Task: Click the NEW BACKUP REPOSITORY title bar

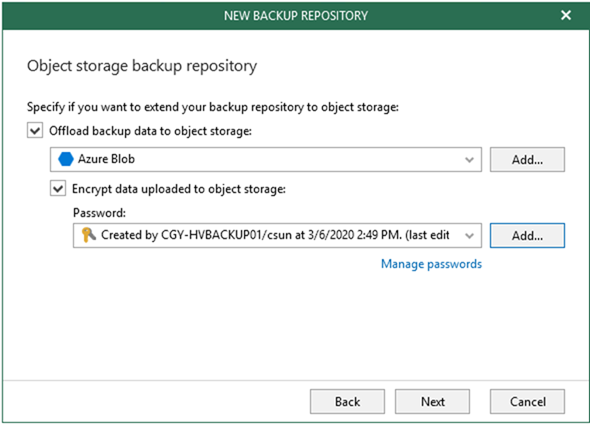Action: (296, 15)
